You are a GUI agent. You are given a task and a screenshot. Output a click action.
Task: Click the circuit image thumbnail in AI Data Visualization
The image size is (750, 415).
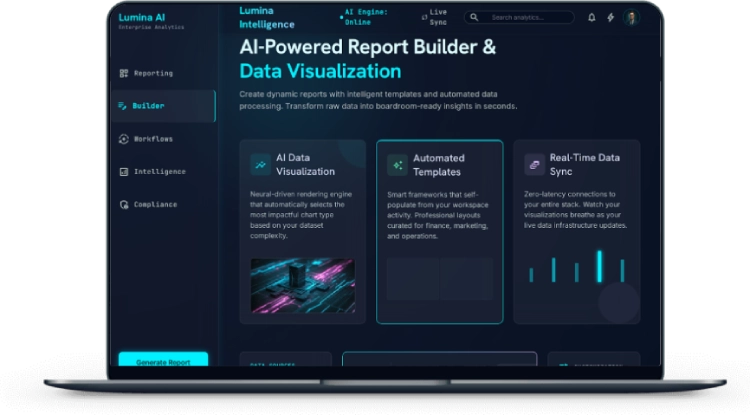(x=303, y=285)
